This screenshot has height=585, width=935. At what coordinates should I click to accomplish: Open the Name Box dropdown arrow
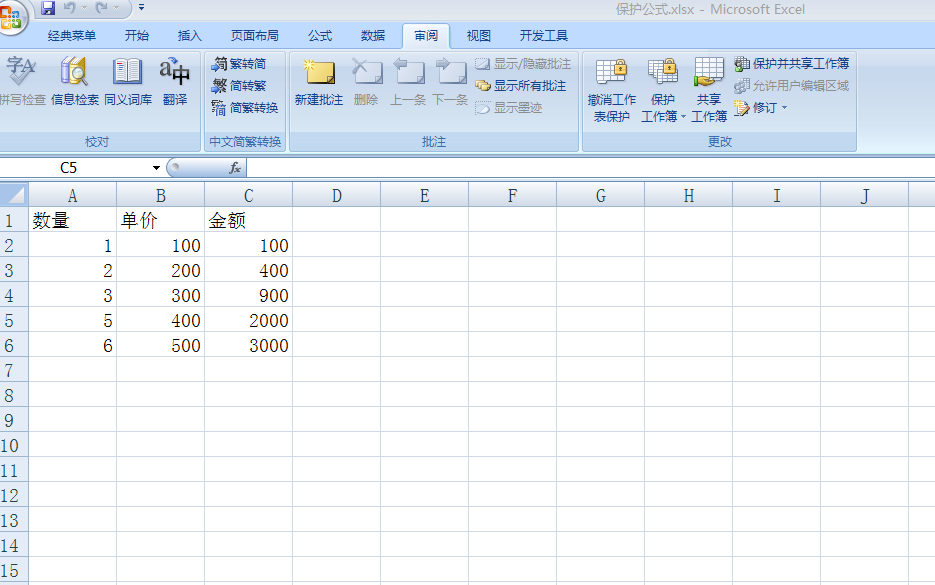point(156,168)
